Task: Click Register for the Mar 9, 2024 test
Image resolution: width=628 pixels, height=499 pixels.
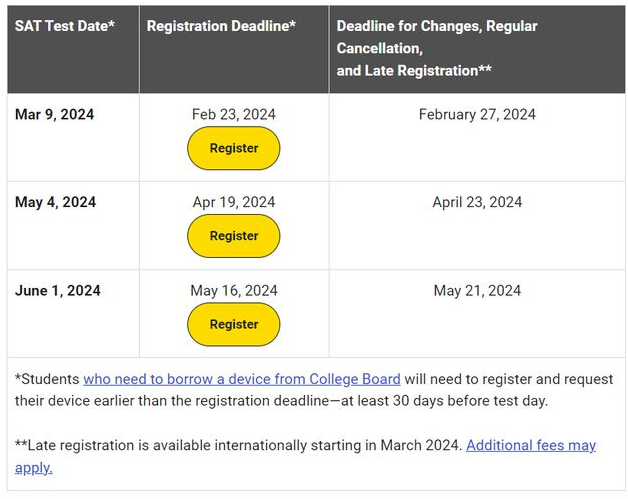Action: click(x=233, y=148)
